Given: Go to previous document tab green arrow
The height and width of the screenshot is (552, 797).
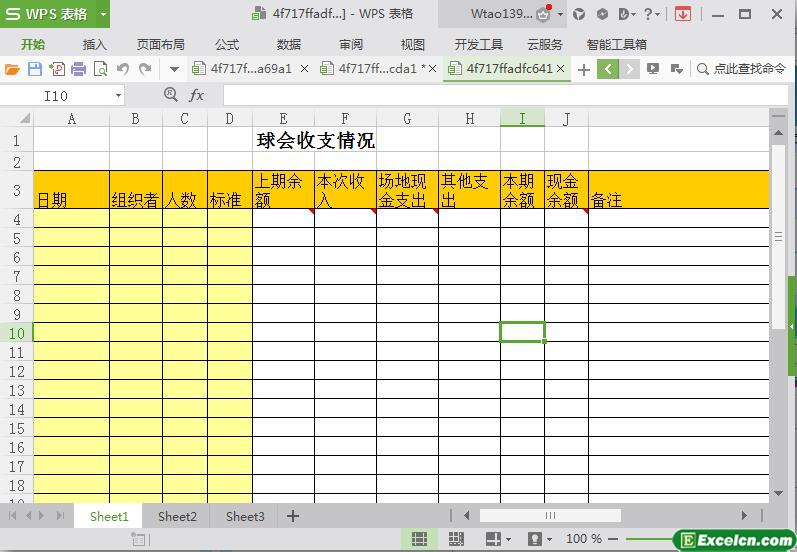Looking at the screenshot, I should pos(608,69).
